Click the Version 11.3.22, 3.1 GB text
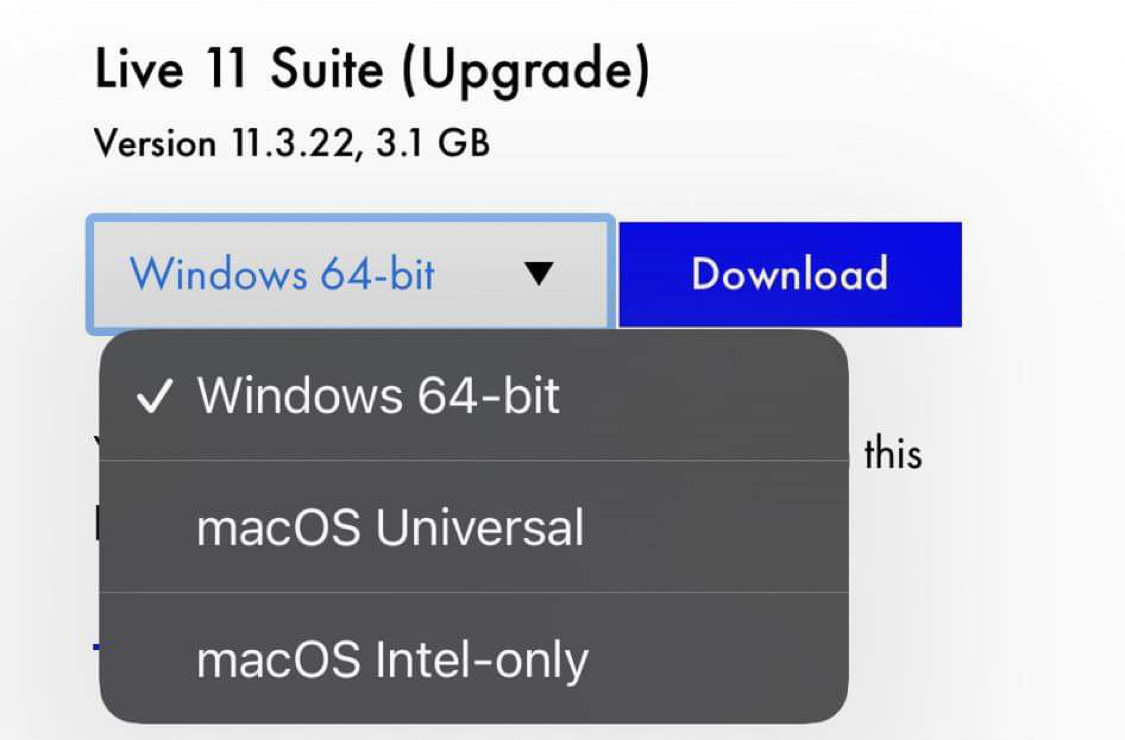This screenshot has width=1125, height=740. click(x=292, y=144)
